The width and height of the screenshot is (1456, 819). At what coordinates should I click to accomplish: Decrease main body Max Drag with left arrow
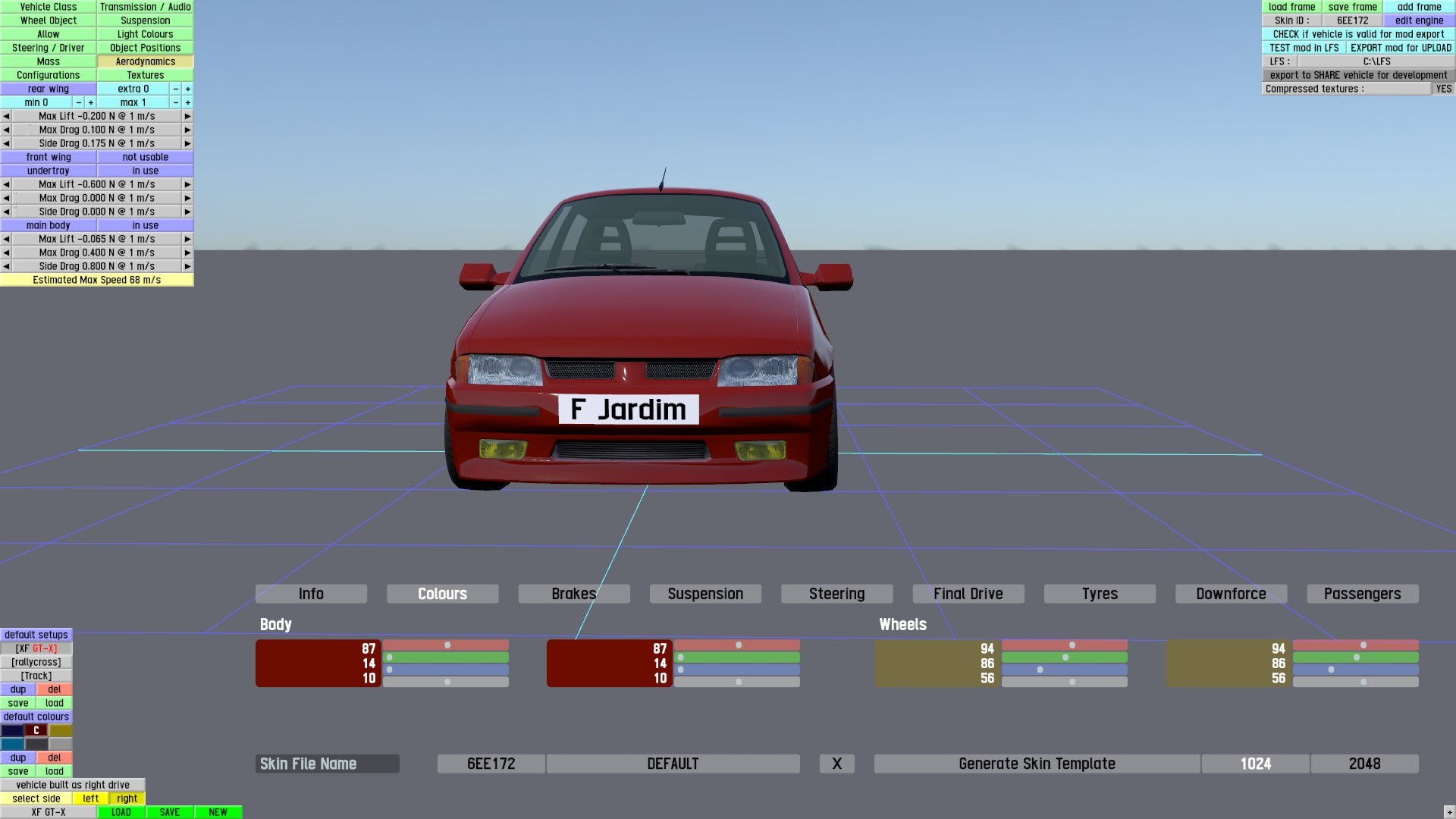click(6, 253)
